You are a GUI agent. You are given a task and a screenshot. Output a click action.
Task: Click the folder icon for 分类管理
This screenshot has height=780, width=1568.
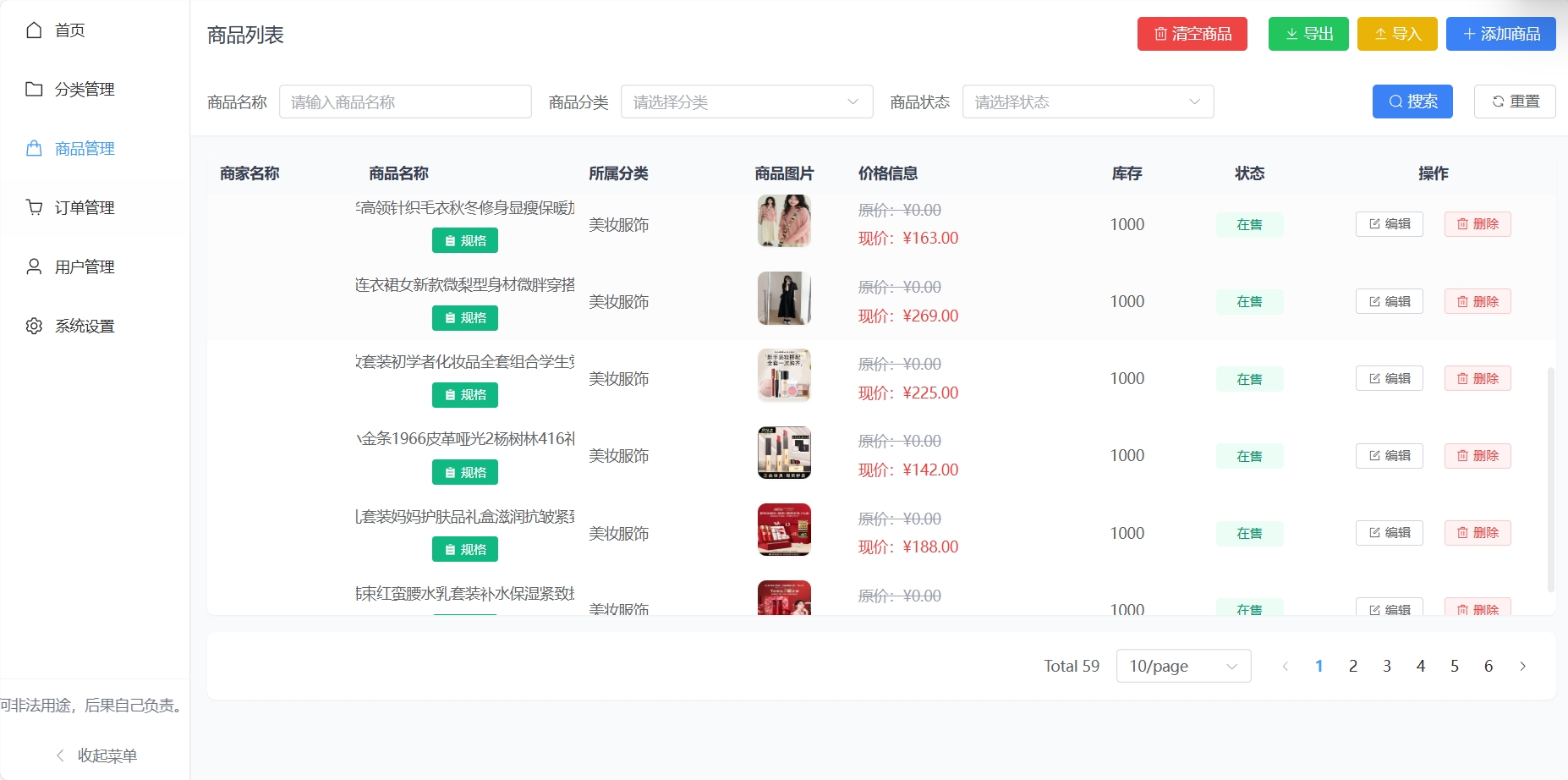[x=34, y=90]
